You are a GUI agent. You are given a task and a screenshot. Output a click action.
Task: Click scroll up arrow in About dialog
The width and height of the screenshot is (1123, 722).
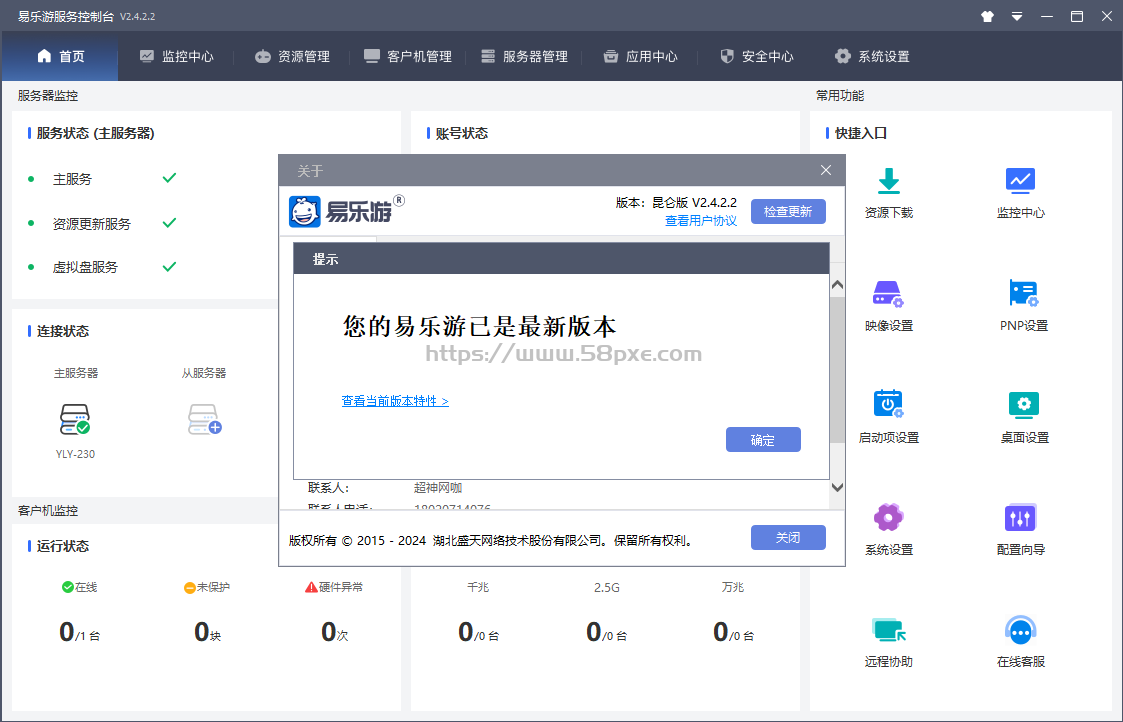837,285
